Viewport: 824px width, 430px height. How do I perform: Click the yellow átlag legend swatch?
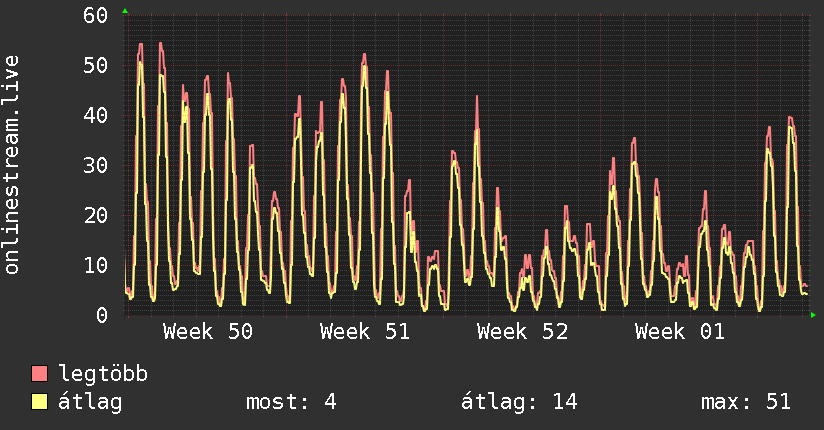39,402
